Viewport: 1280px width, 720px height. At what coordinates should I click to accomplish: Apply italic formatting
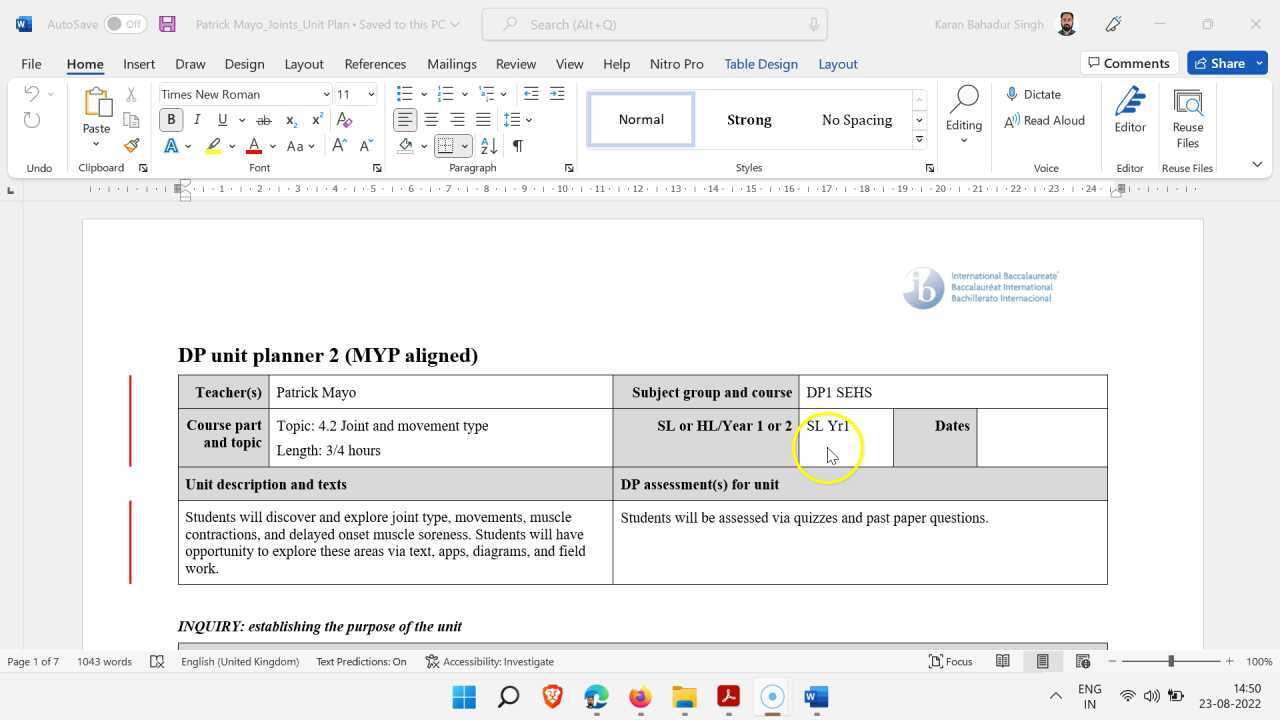[197, 120]
